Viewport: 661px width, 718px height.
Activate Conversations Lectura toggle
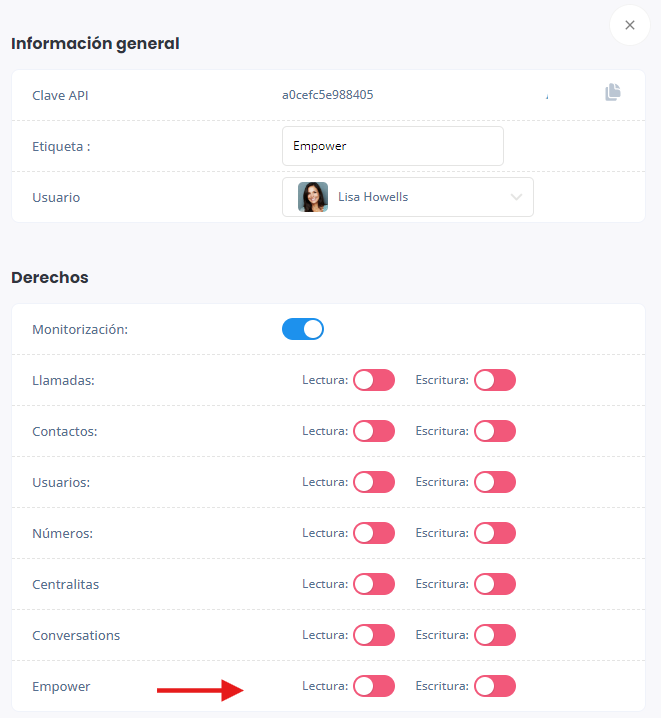click(x=374, y=635)
